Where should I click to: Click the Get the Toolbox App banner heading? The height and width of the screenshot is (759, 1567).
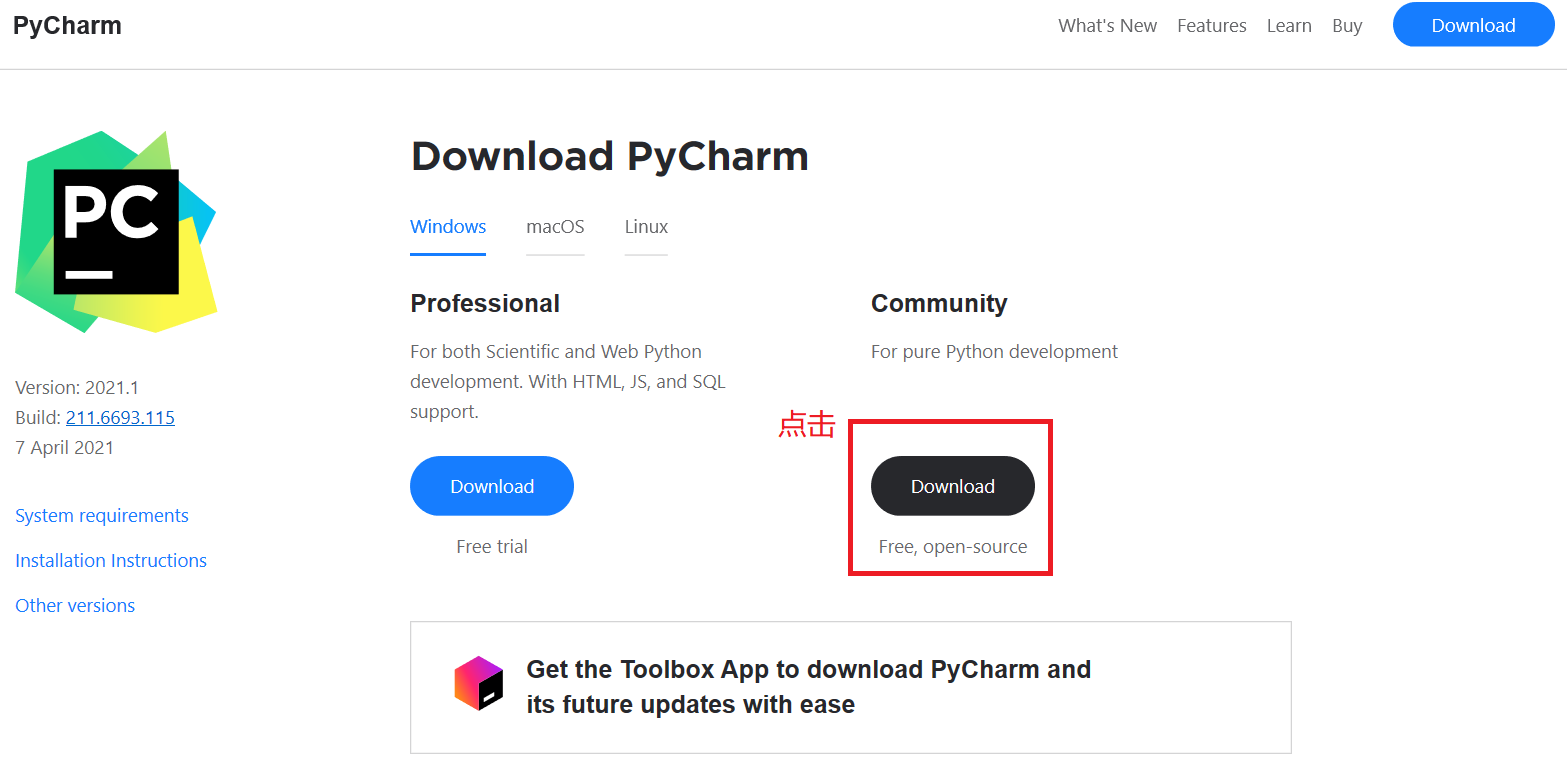[808, 687]
